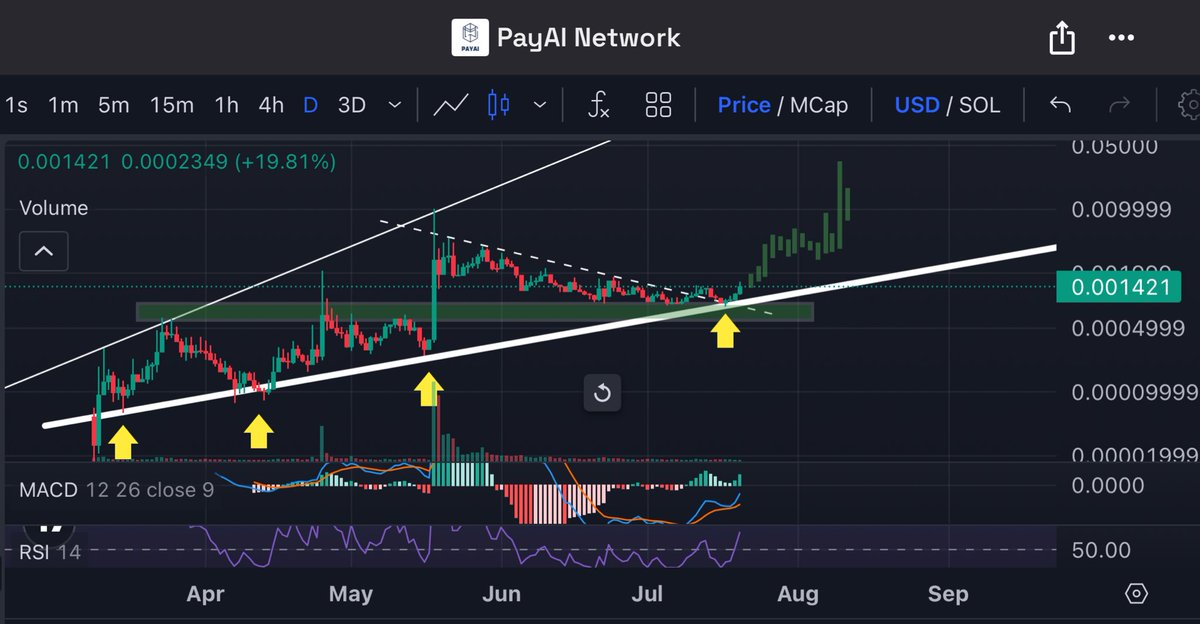Select the 1m timeframe

[63, 105]
